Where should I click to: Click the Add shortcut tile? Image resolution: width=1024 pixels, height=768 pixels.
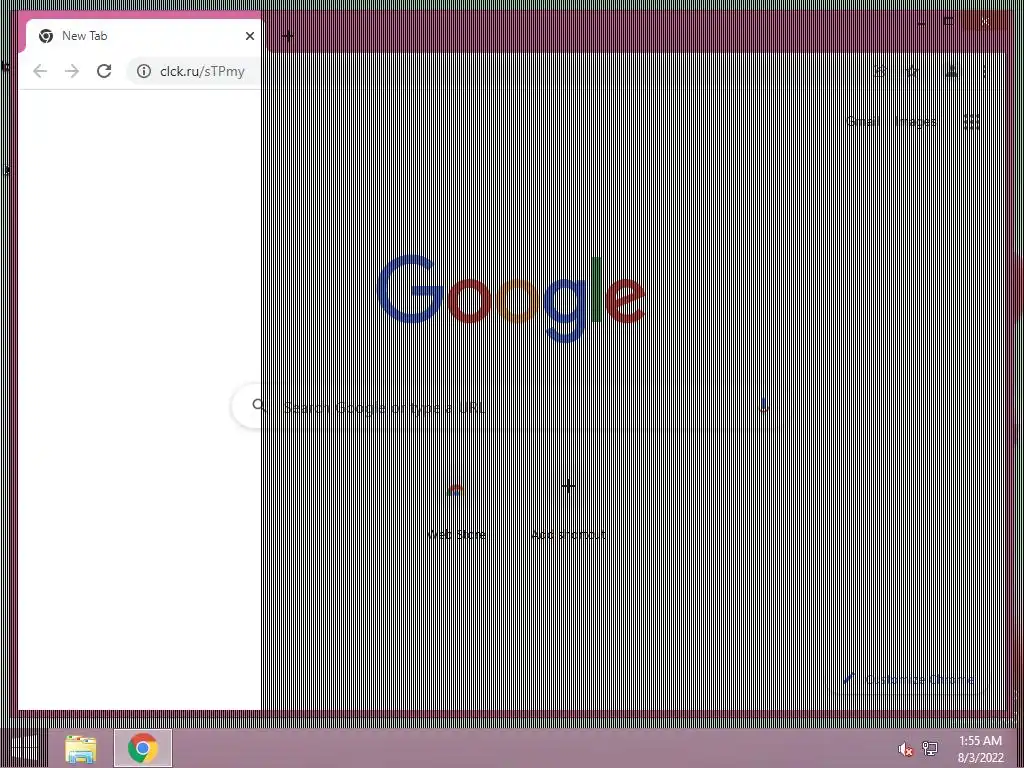568,506
